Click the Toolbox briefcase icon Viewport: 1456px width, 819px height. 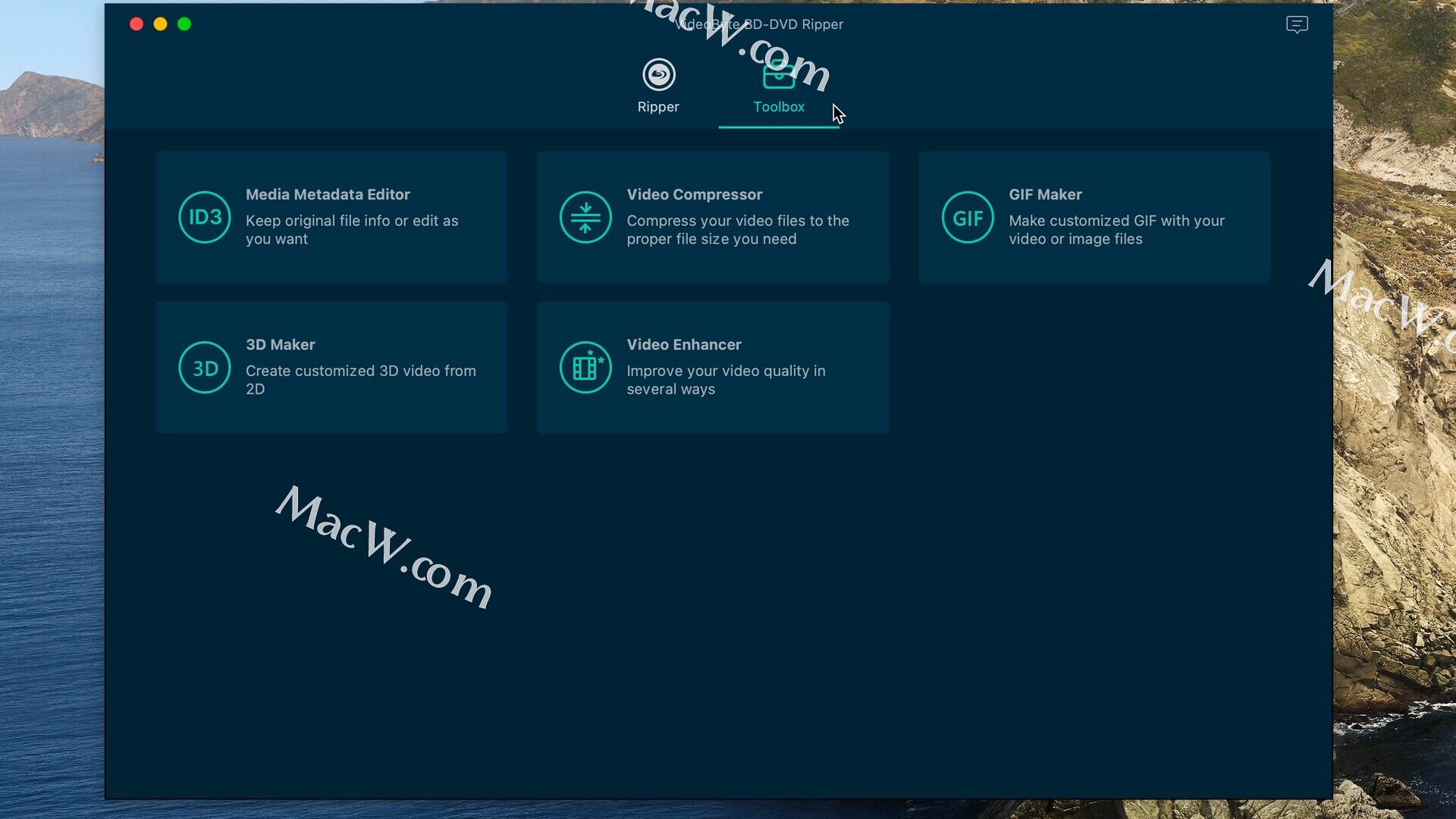pyautogui.click(x=779, y=76)
